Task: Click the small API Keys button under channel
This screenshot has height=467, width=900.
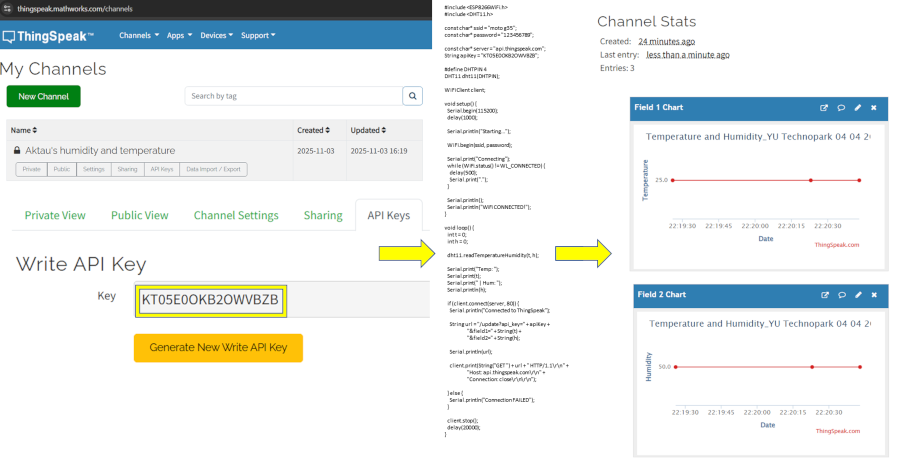Action: (162, 169)
